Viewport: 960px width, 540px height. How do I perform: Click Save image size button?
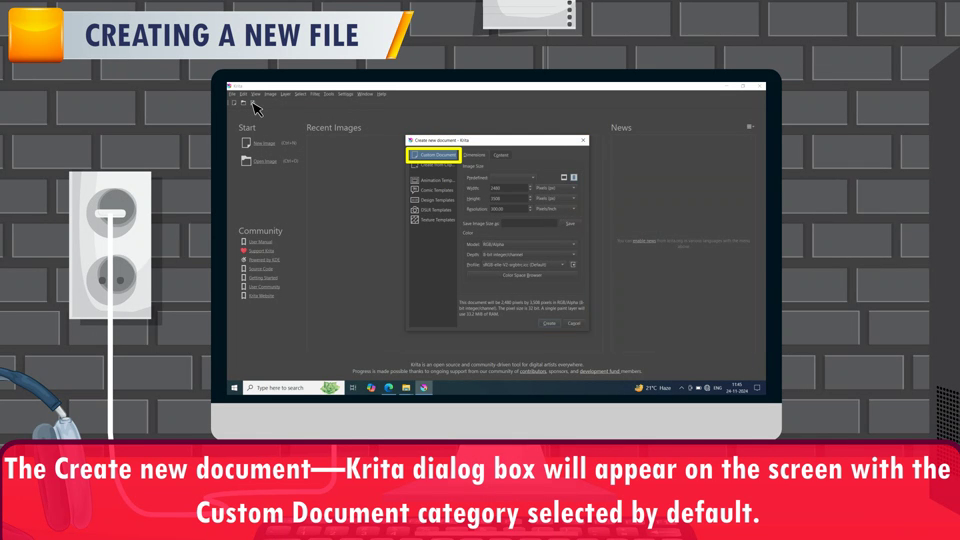[570, 223]
